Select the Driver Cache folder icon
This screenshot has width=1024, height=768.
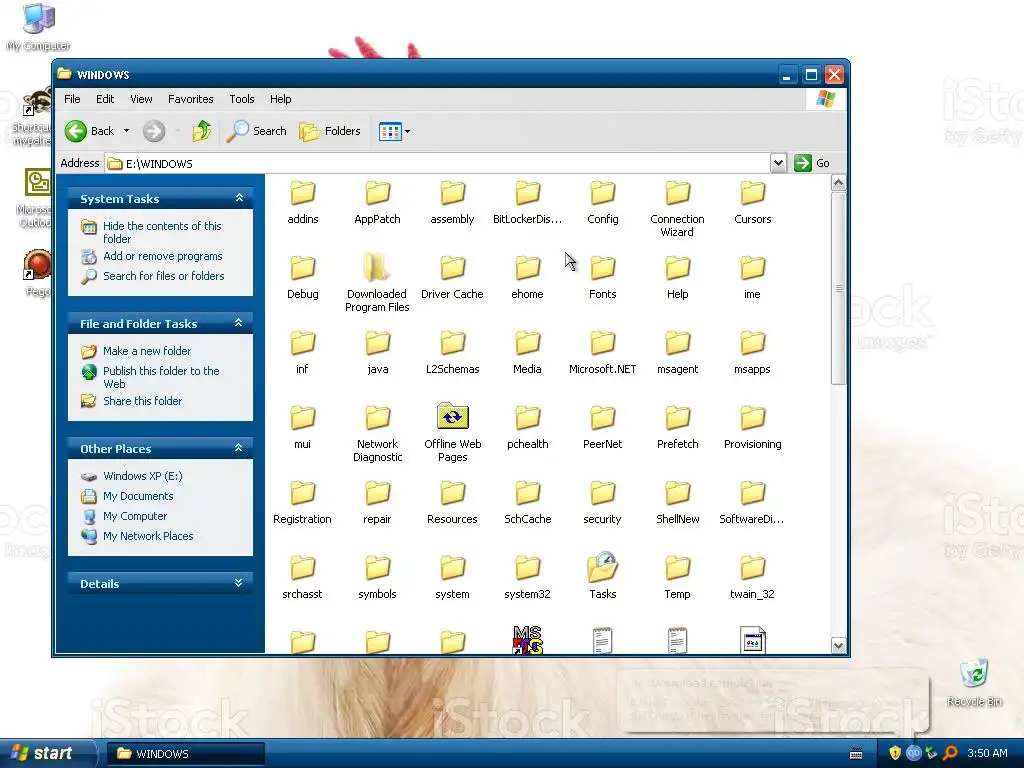pos(452,268)
